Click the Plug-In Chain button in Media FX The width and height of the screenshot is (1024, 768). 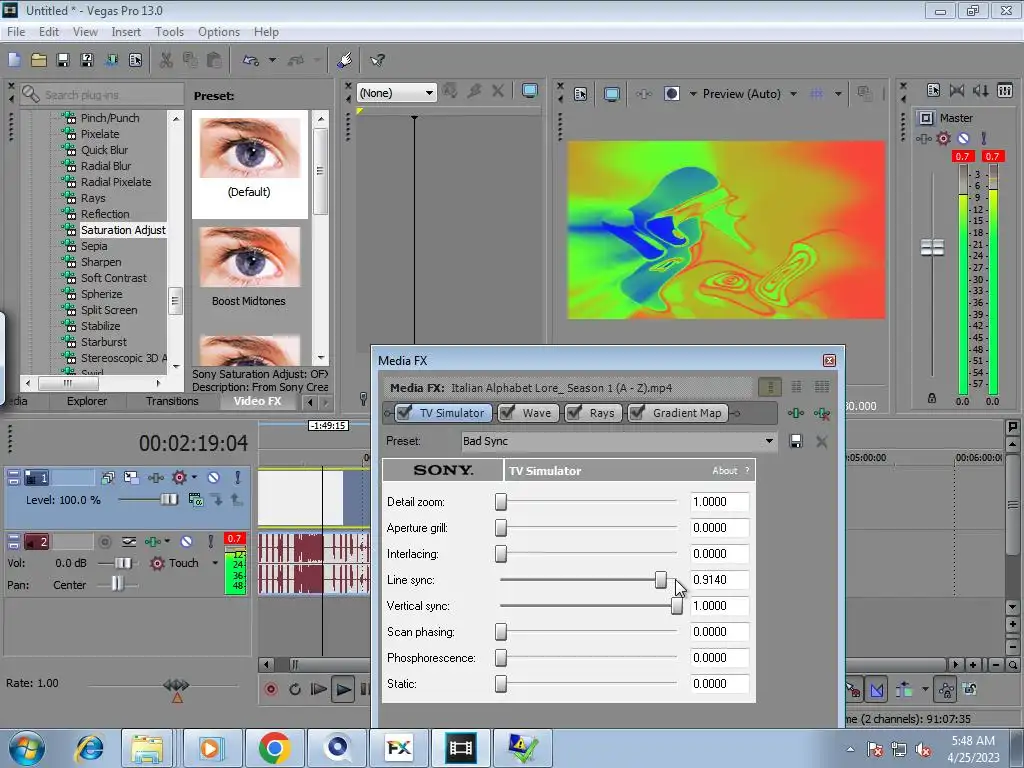click(x=795, y=413)
